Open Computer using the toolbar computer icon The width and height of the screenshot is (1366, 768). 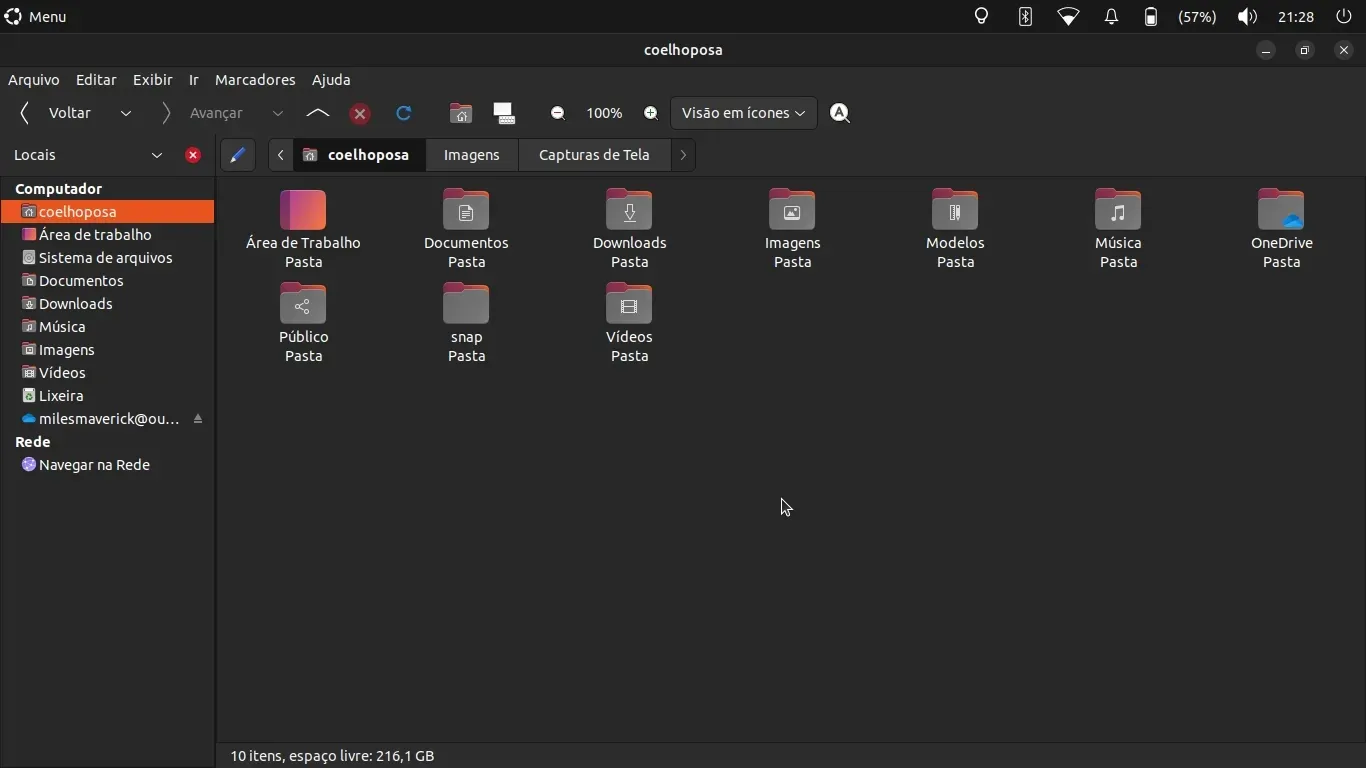(504, 113)
